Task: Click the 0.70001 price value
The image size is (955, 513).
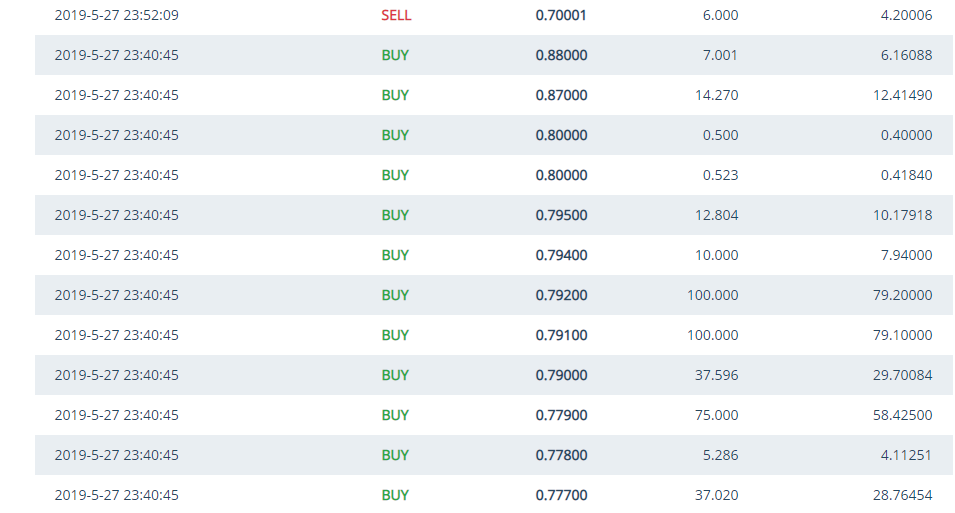Action: (x=561, y=16)
